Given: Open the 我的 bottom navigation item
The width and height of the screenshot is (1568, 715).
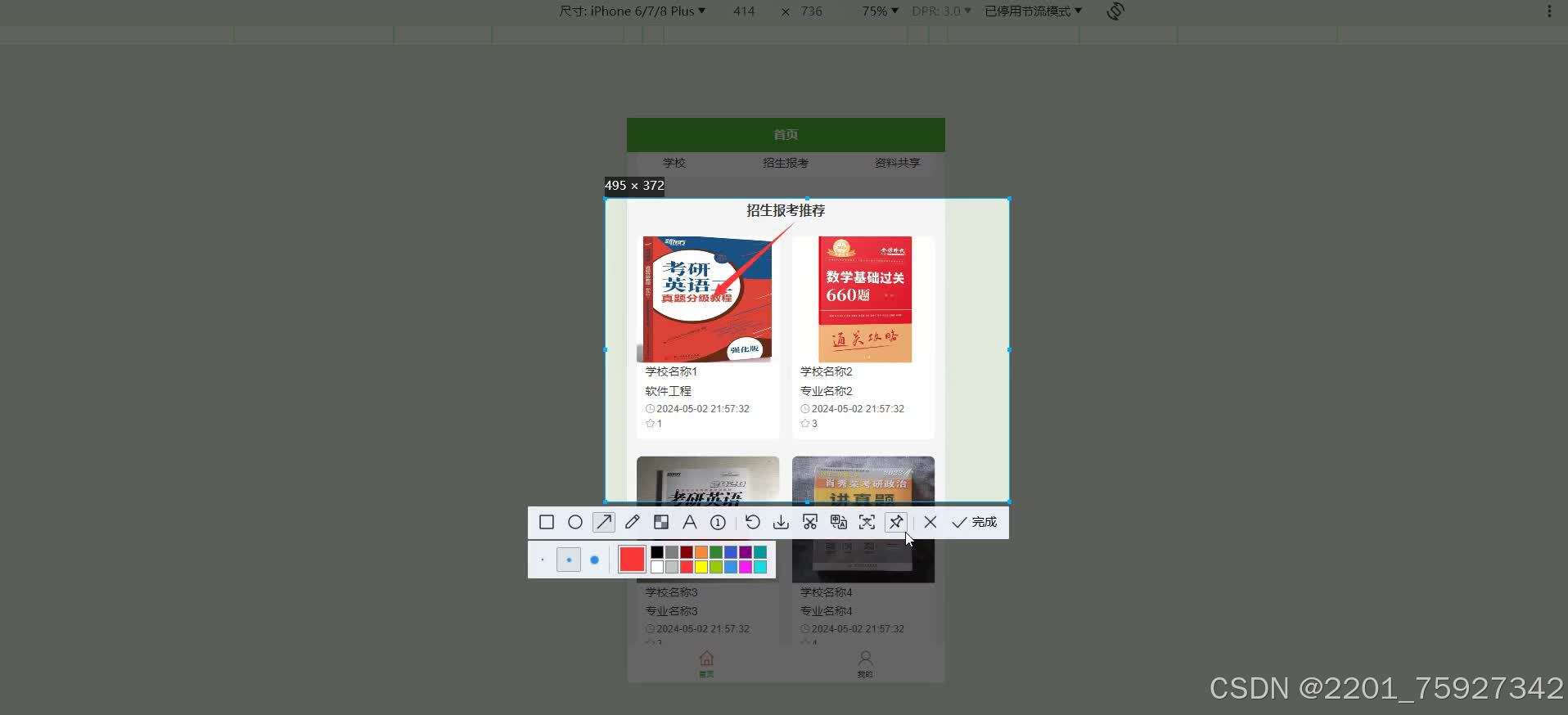Looking at the screenshot, I should [x=865, y=663].
